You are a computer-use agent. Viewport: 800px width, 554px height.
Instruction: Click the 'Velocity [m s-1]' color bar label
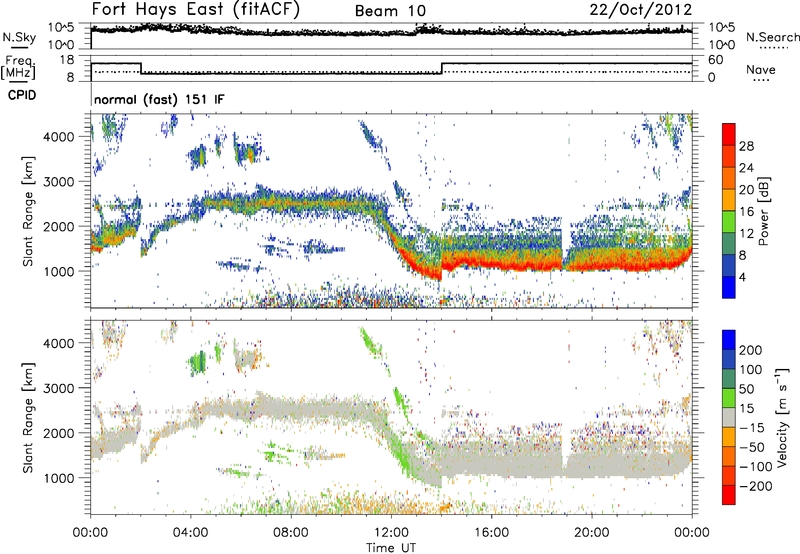(782, 417)
